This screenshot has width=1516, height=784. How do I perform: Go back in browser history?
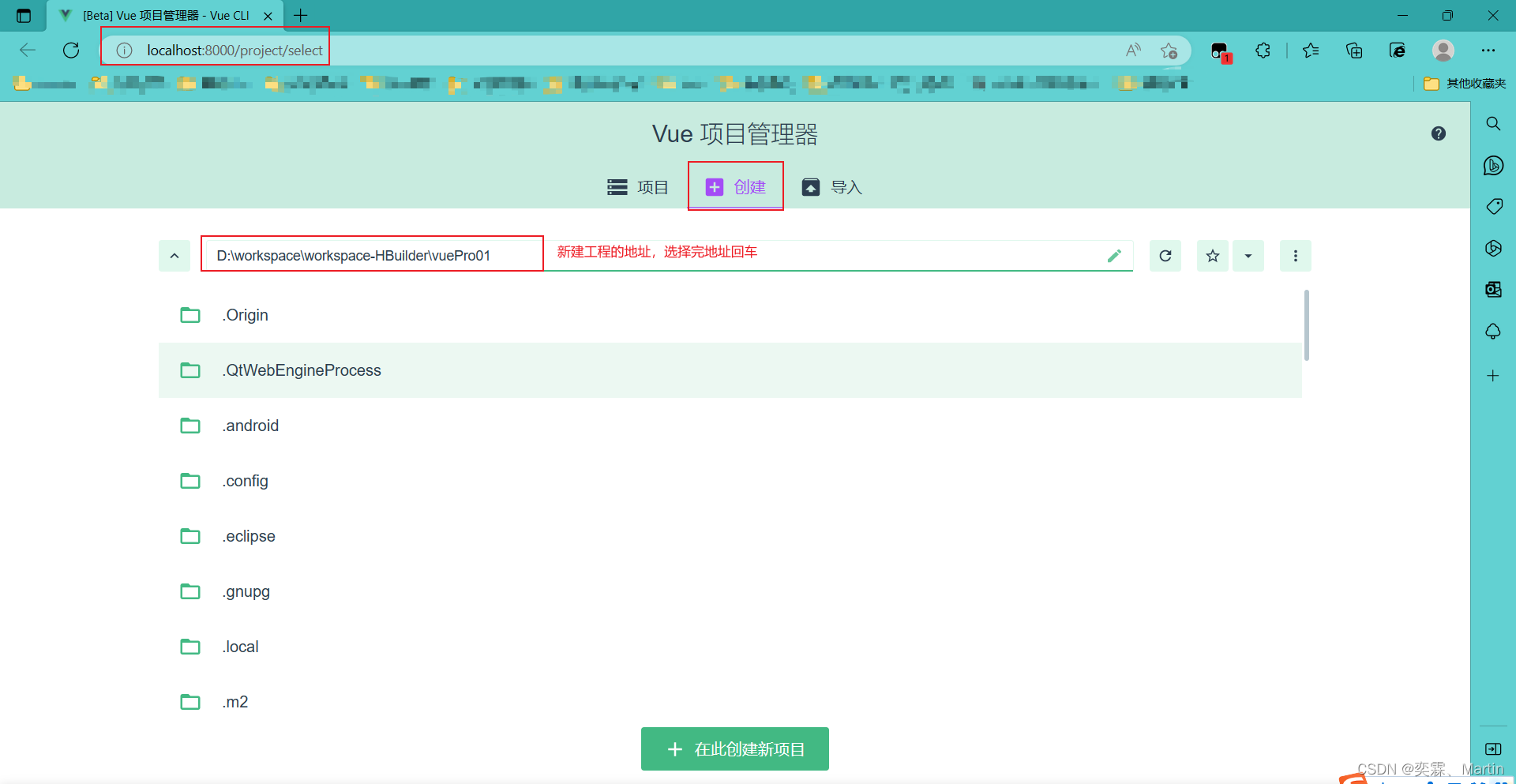click(x=28, y=51)
